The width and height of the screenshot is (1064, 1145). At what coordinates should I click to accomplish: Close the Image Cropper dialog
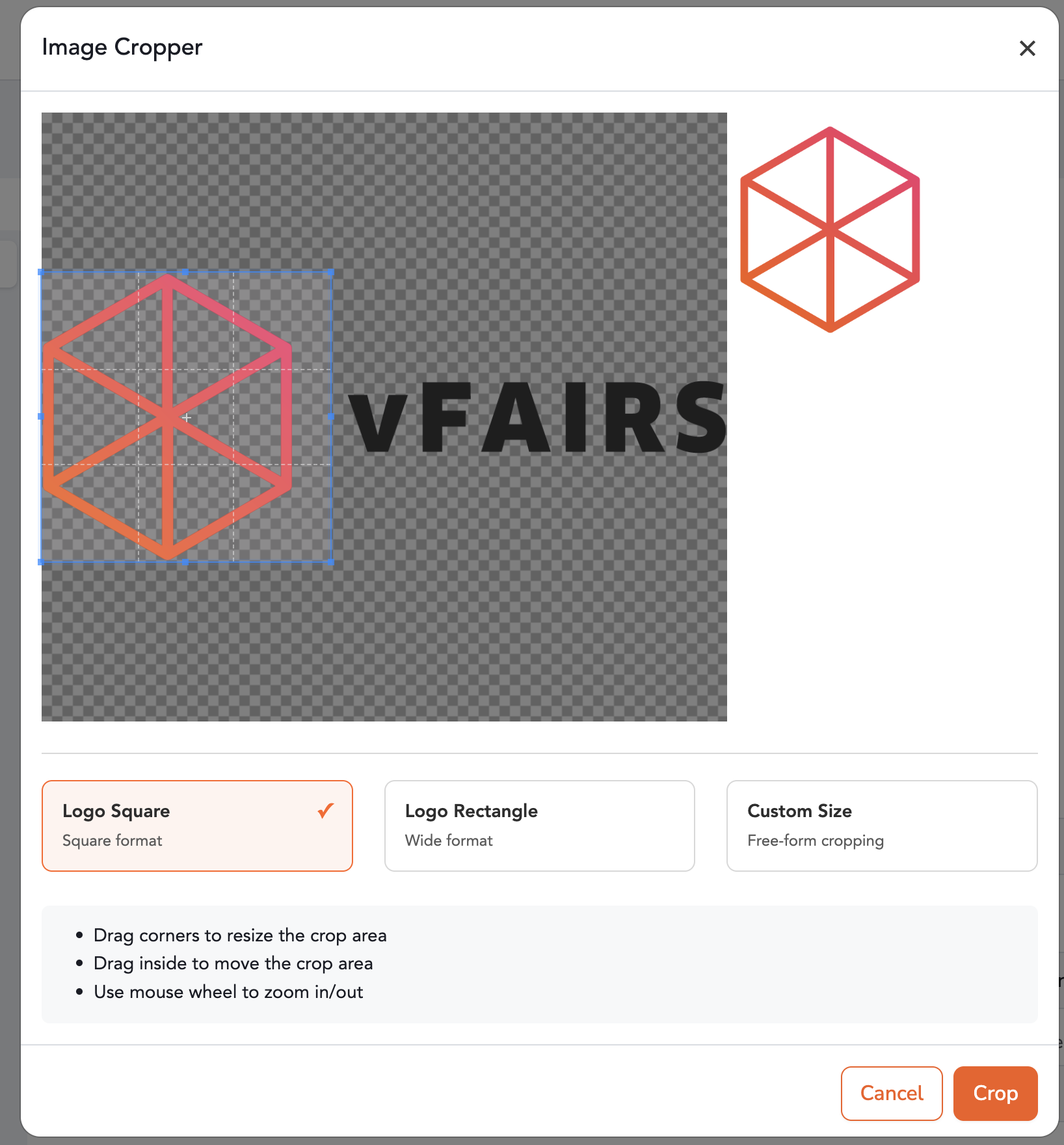1027,48
